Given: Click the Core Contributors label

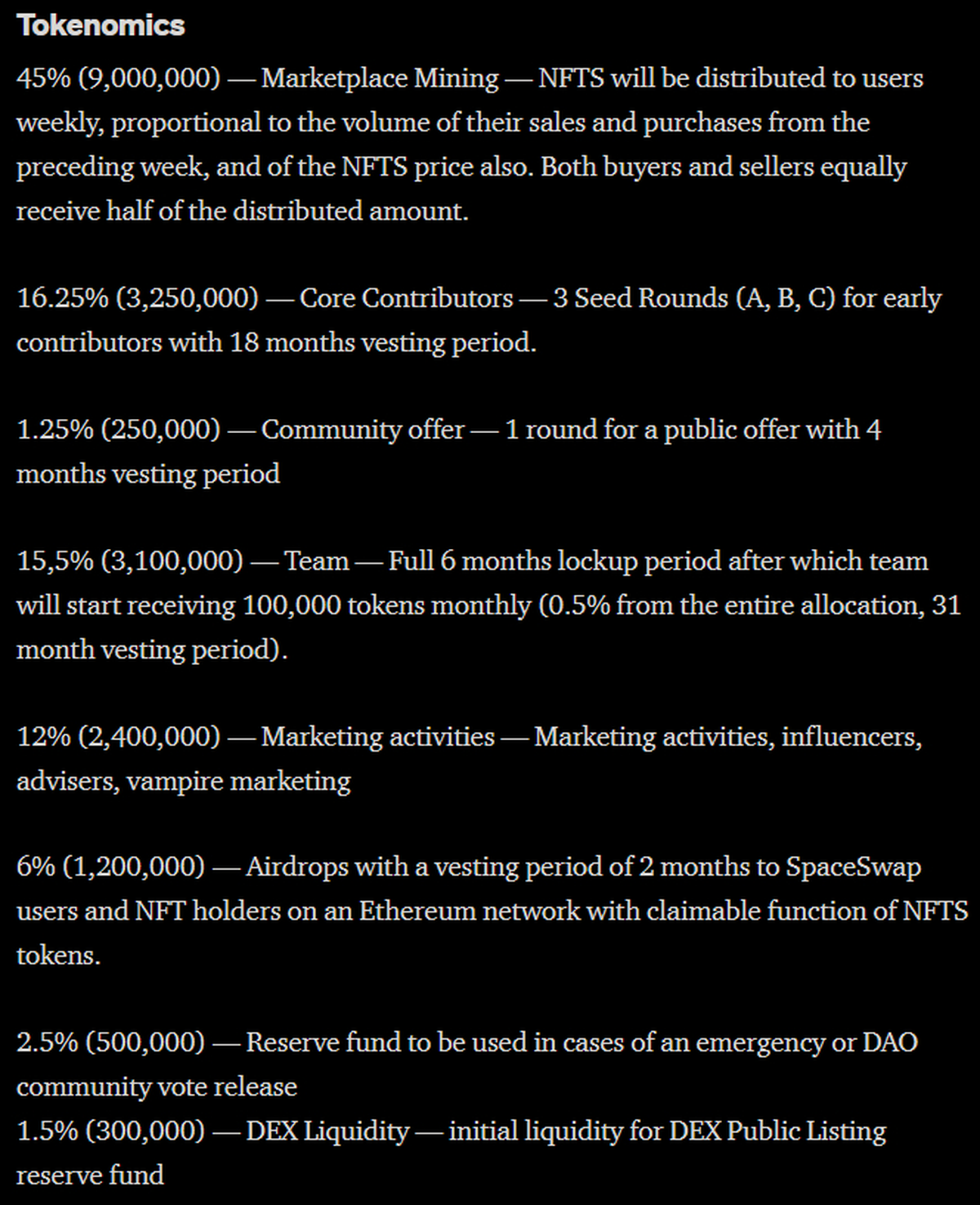Looking at the screenshot, I should pos(406,298).
